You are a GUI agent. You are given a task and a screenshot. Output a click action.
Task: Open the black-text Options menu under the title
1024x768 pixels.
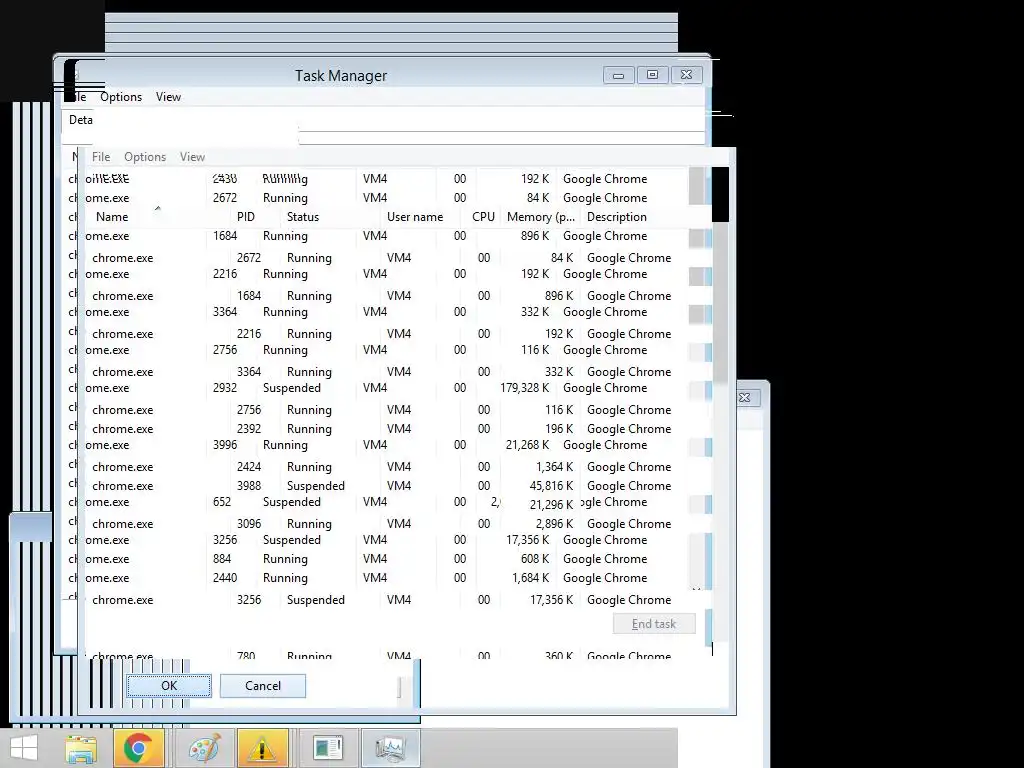[x=121, y=97]
